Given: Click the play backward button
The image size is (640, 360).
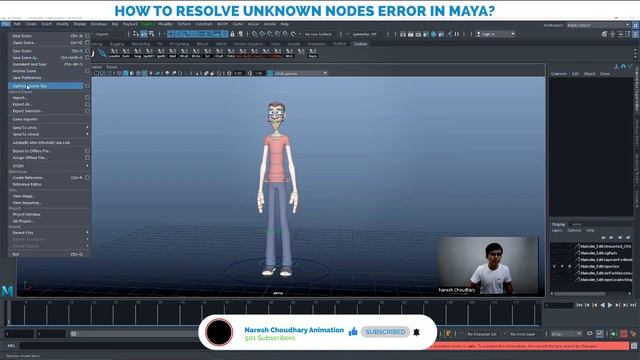Looking at the screenshot, I should click(602, 305).
